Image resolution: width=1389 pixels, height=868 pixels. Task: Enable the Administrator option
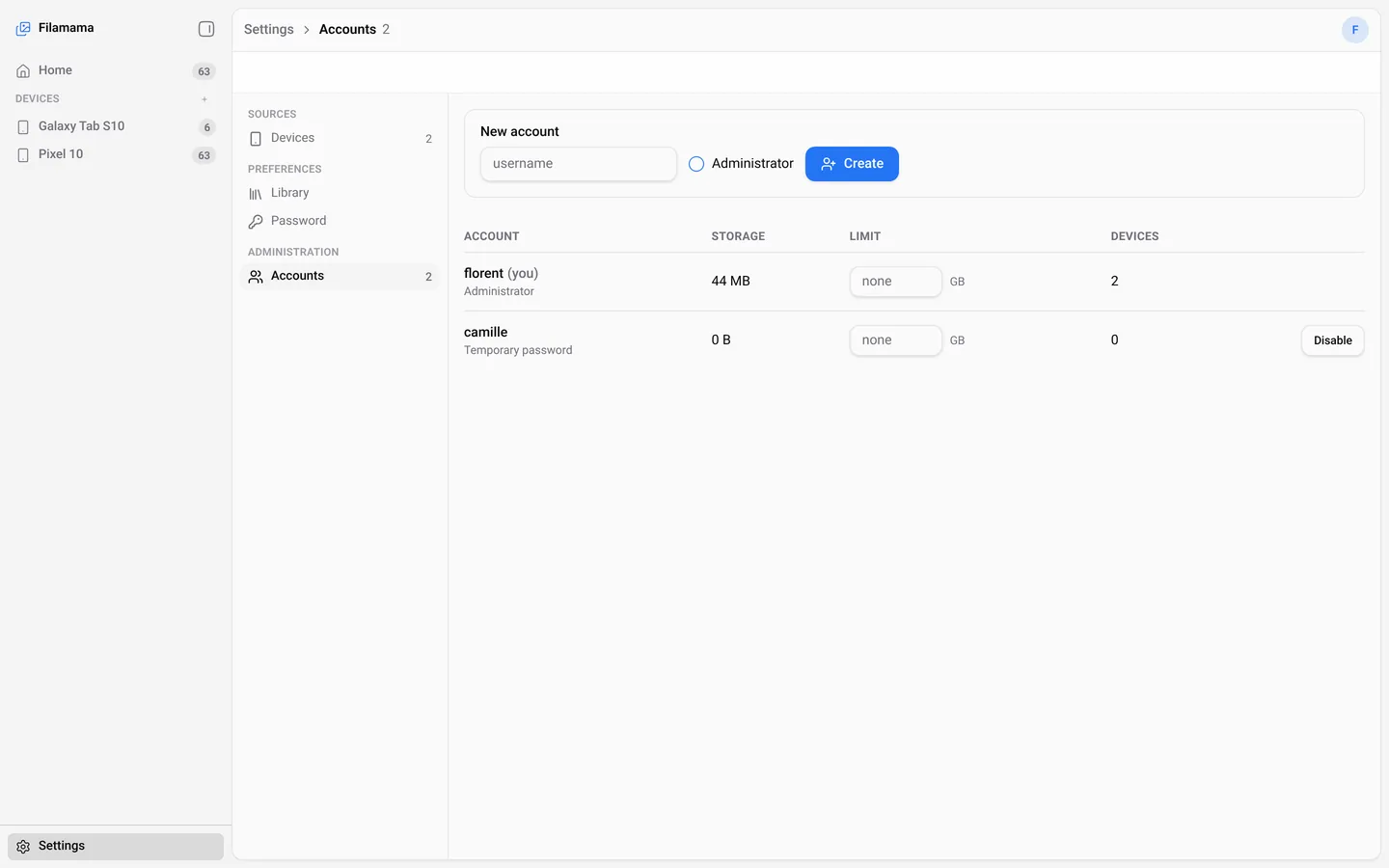[696, 164]
